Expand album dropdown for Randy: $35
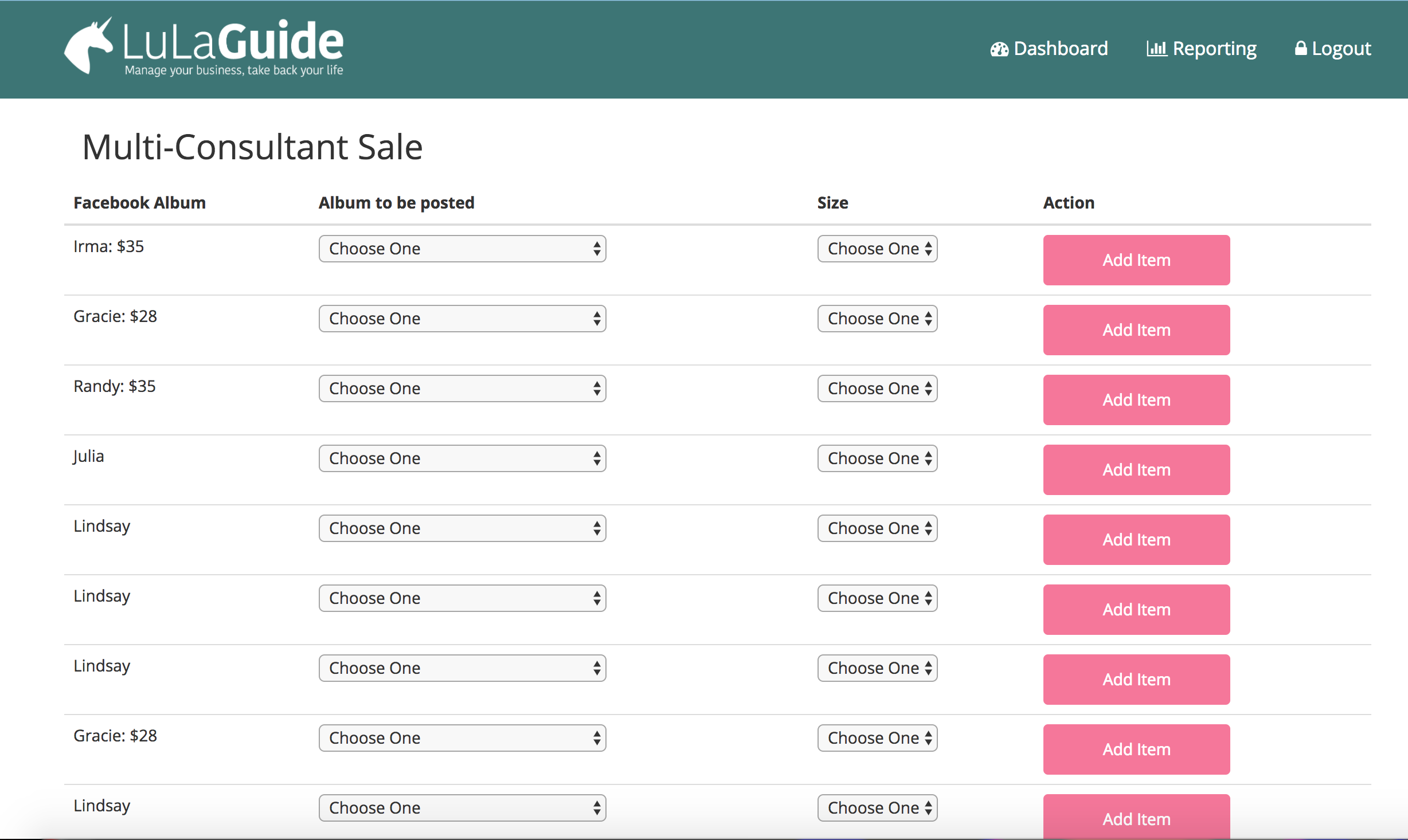This screenshot has height=840, width=1408. click(x=462, y=388)
